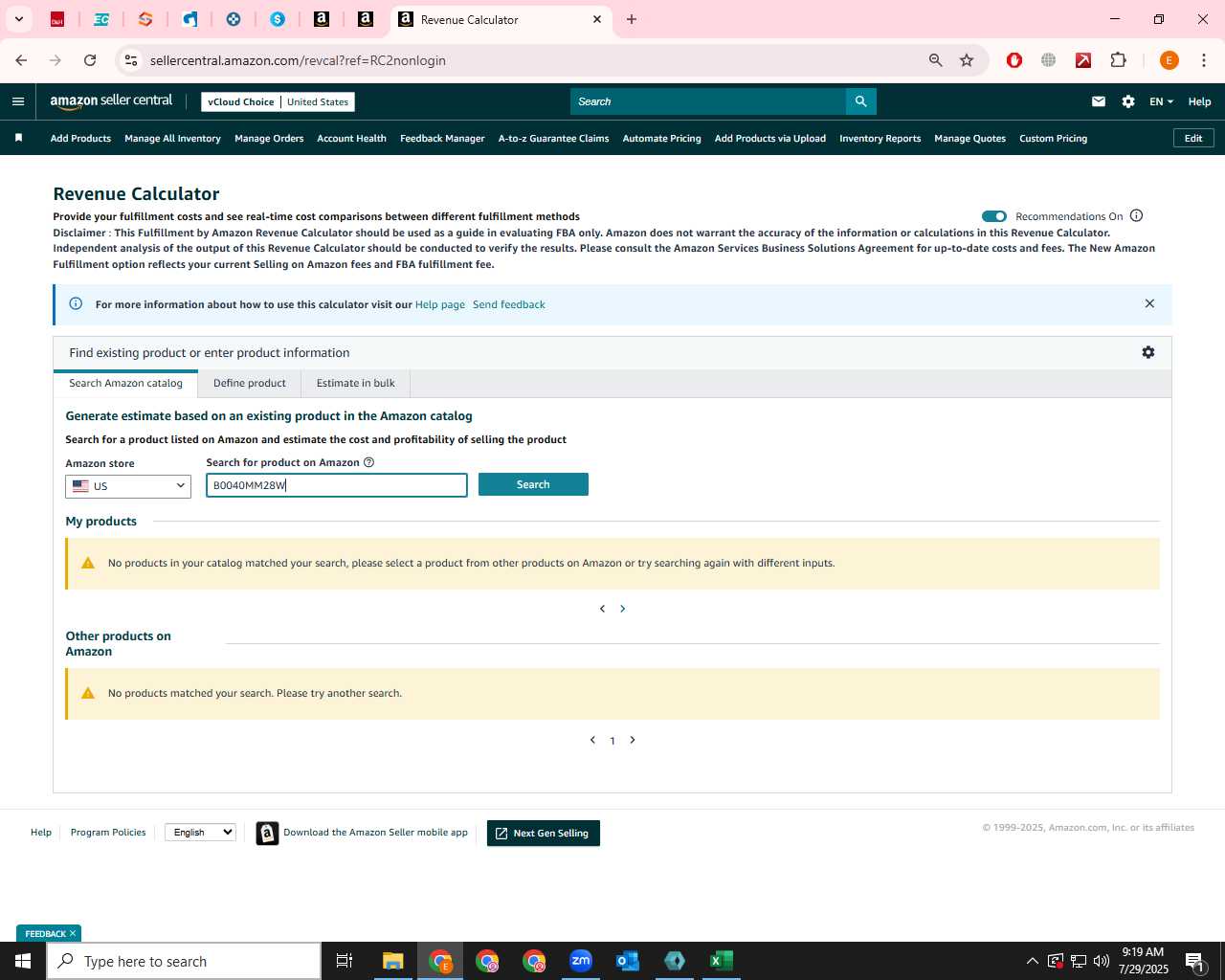1225x980 pixels.
Task: Switch to the Define product tab
Action: (250, 383)
